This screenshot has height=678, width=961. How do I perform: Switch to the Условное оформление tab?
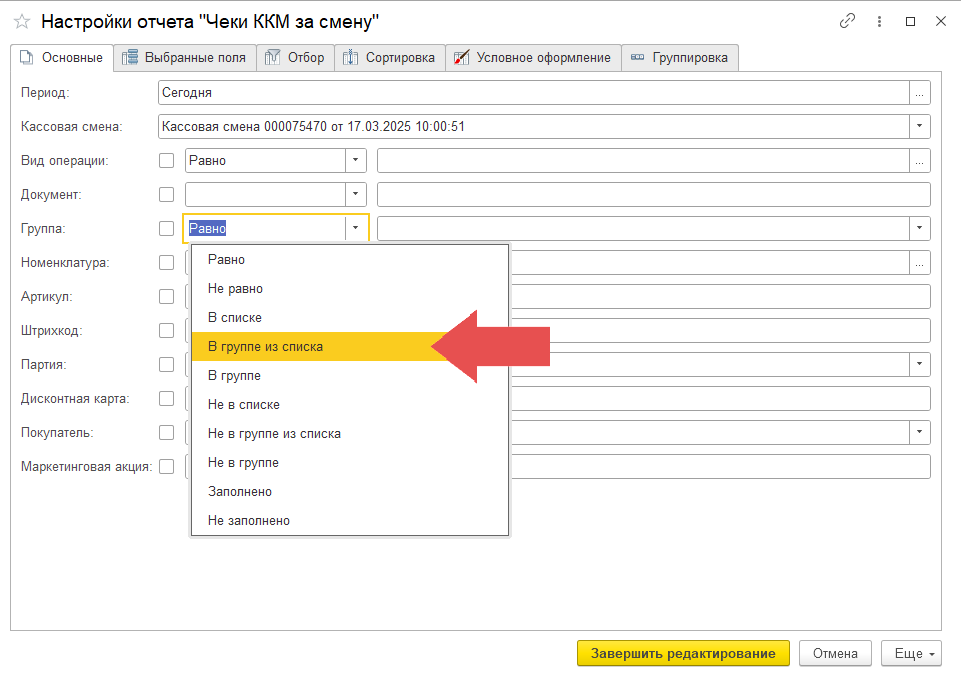pyautogui.click(x=533, y=58)
